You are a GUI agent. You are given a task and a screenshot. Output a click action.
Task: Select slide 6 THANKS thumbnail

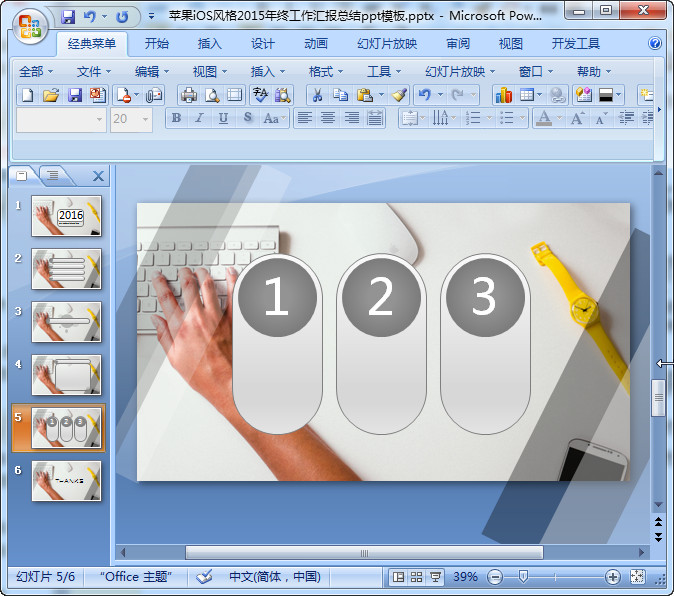pyautogui.click(x=67, y=481)
